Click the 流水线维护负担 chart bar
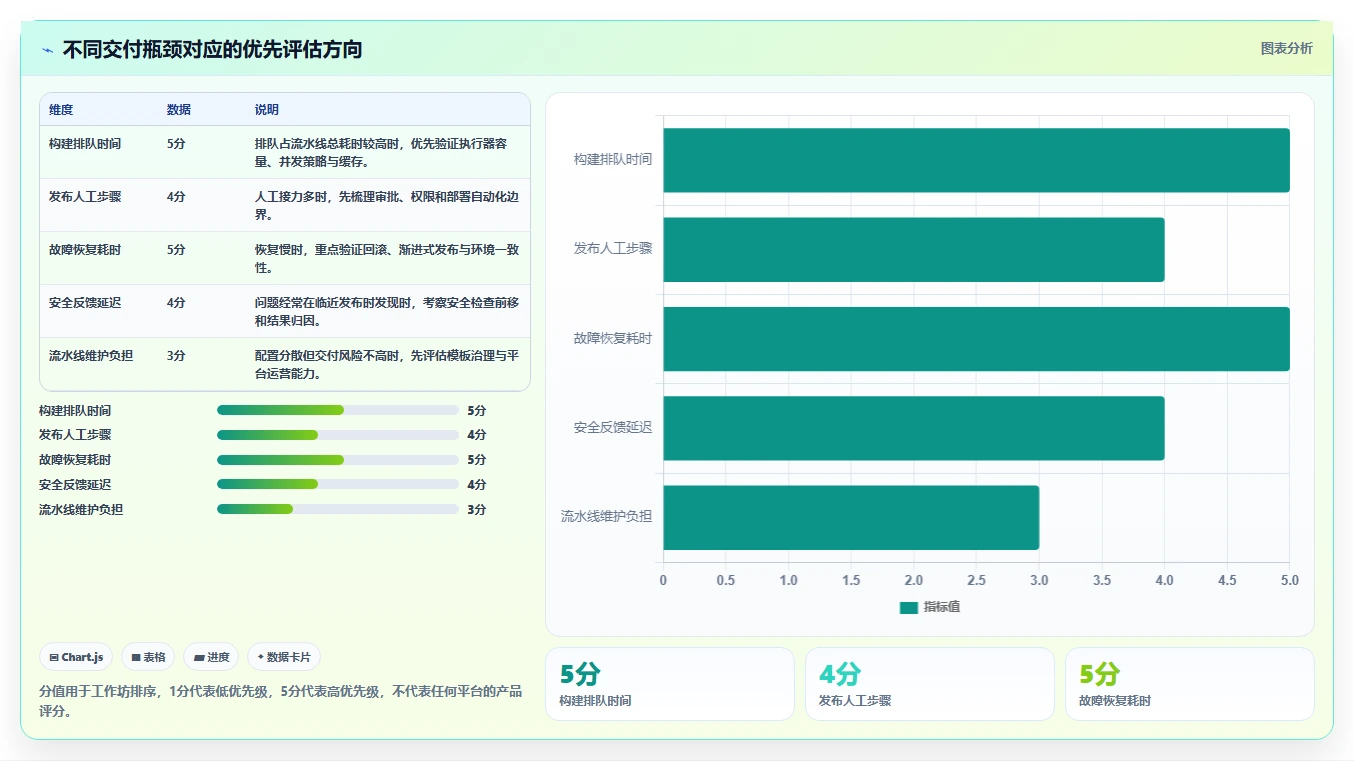Viewport: 1354px width, 761px height. click(x=851, y=517)
